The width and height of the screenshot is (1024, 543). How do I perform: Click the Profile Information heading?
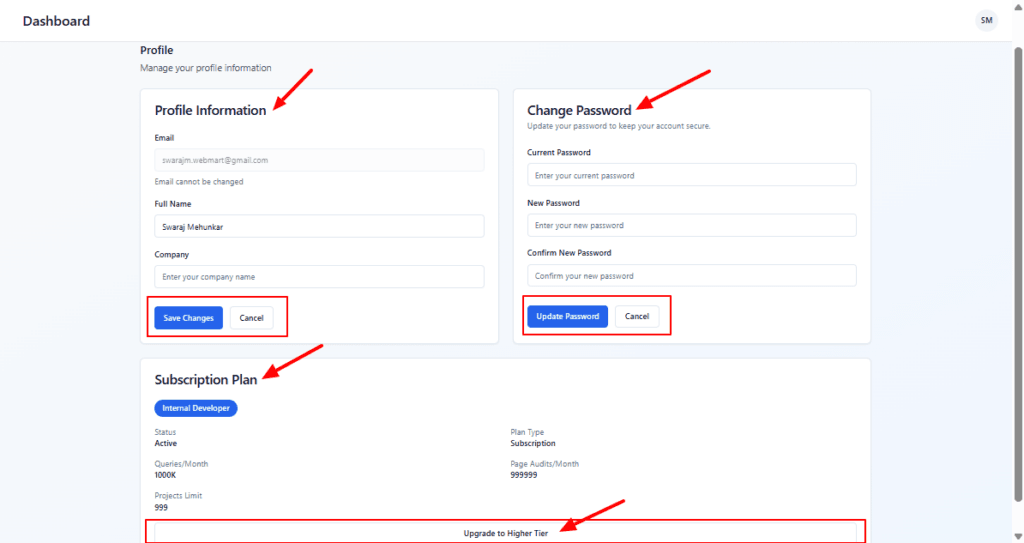(x=210, y=110)
